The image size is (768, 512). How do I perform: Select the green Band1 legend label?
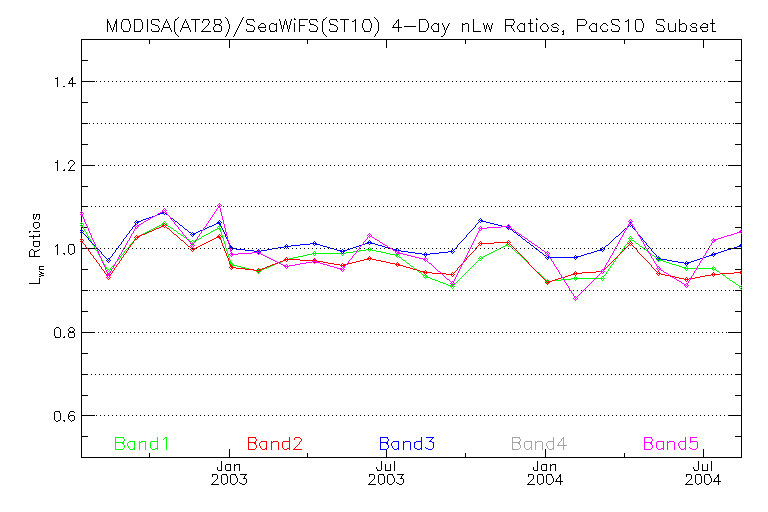[x=142, y=444]
